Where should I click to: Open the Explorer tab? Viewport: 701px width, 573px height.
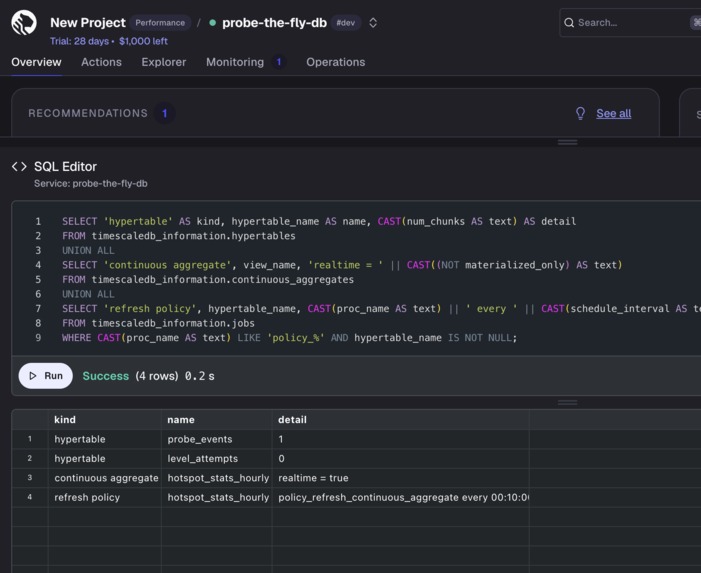(164, 62)
